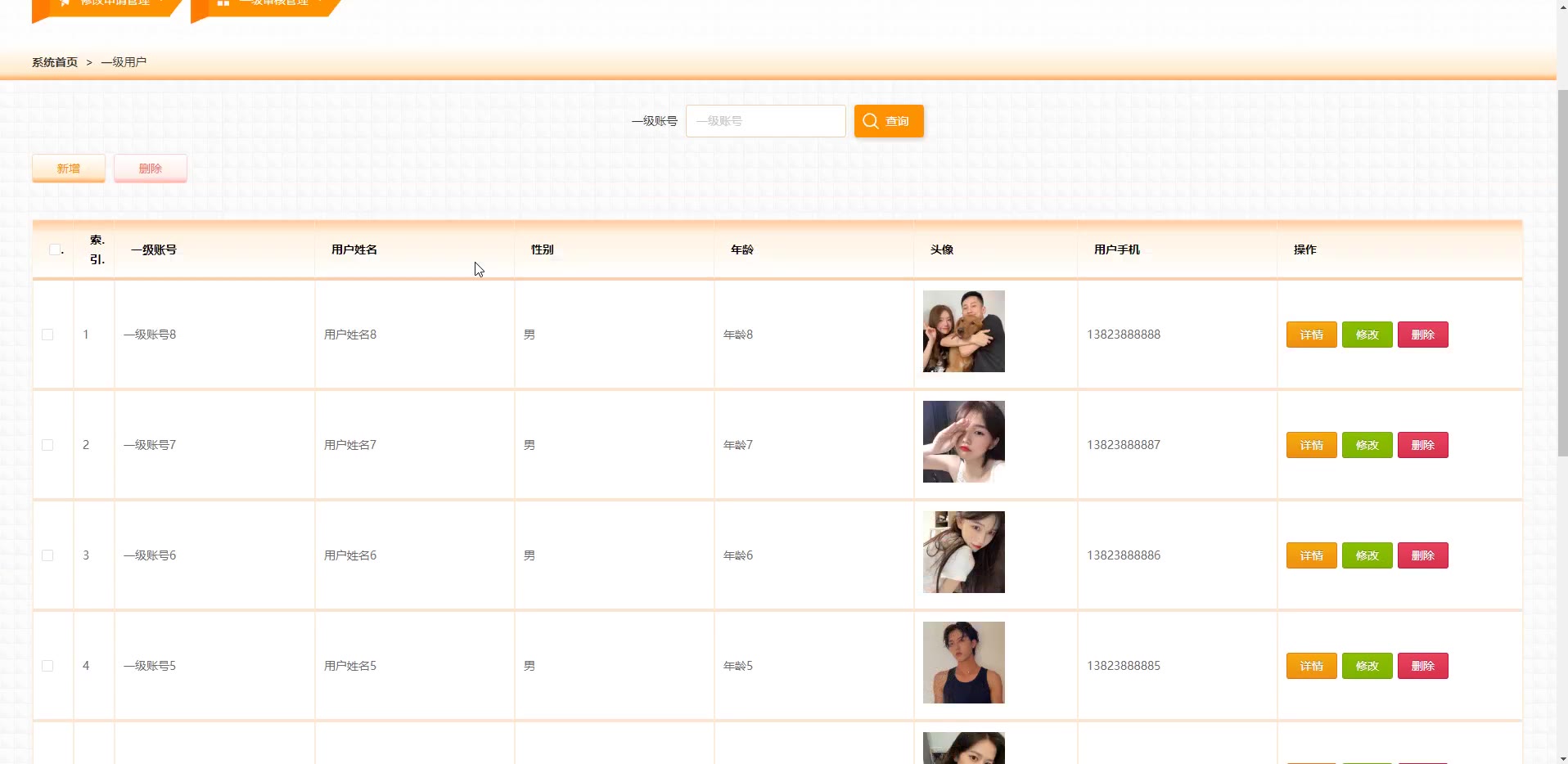Open the avatar thumbnail of 用户姓名6
This screenshot has width=1568, height=764.
(x=964, y=552)
